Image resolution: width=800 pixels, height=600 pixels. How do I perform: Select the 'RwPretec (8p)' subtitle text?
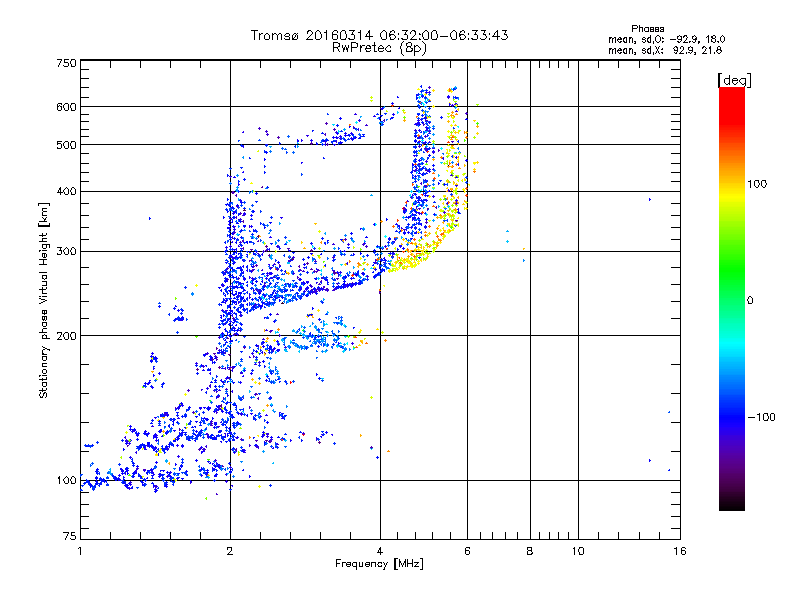[x=379, y=48]
